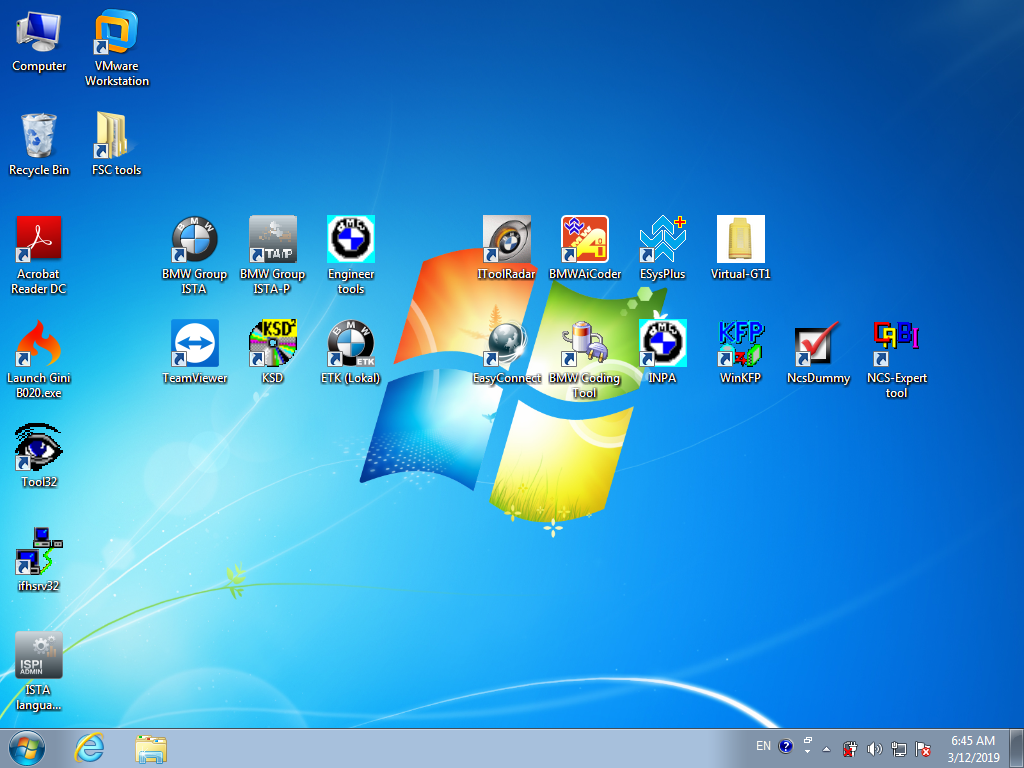Click the EN input language indicator
The height and width of the screenshot is (768, 1024).
[x=763, y=747]
